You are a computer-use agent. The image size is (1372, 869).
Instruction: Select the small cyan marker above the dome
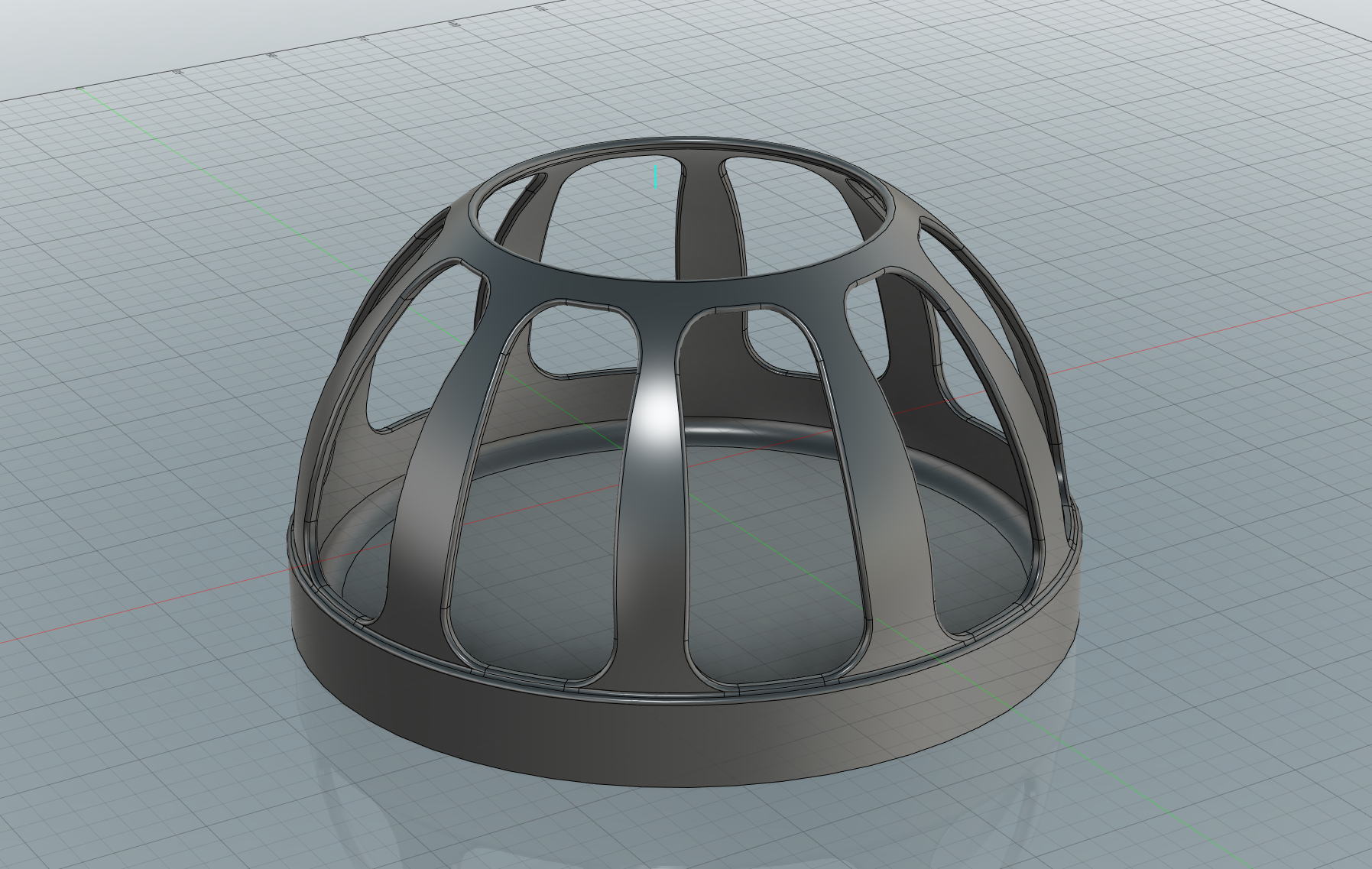[656, 175]
